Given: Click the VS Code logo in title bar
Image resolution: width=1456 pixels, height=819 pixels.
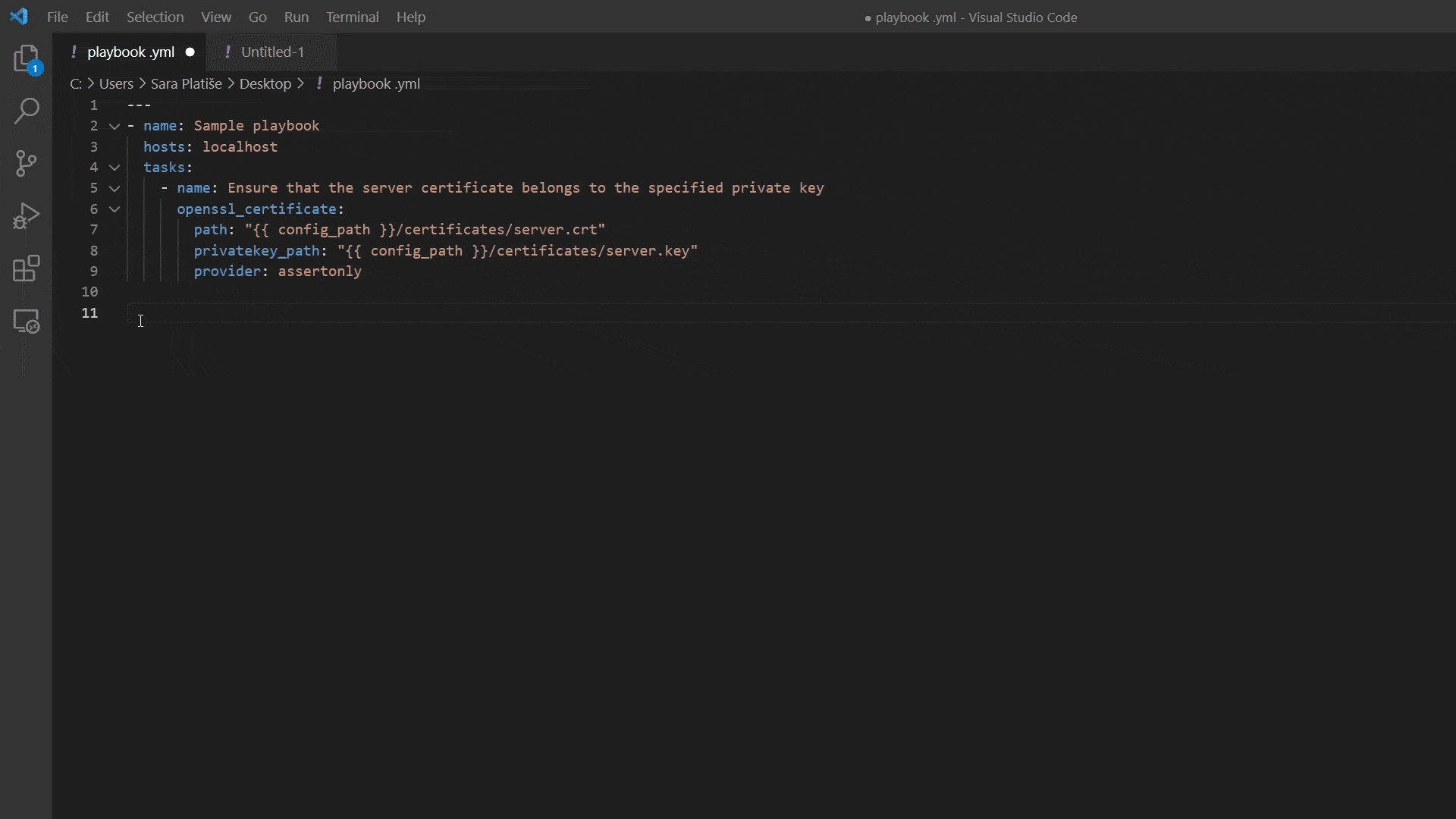Looking at the screenshot, I should (18, 16).
